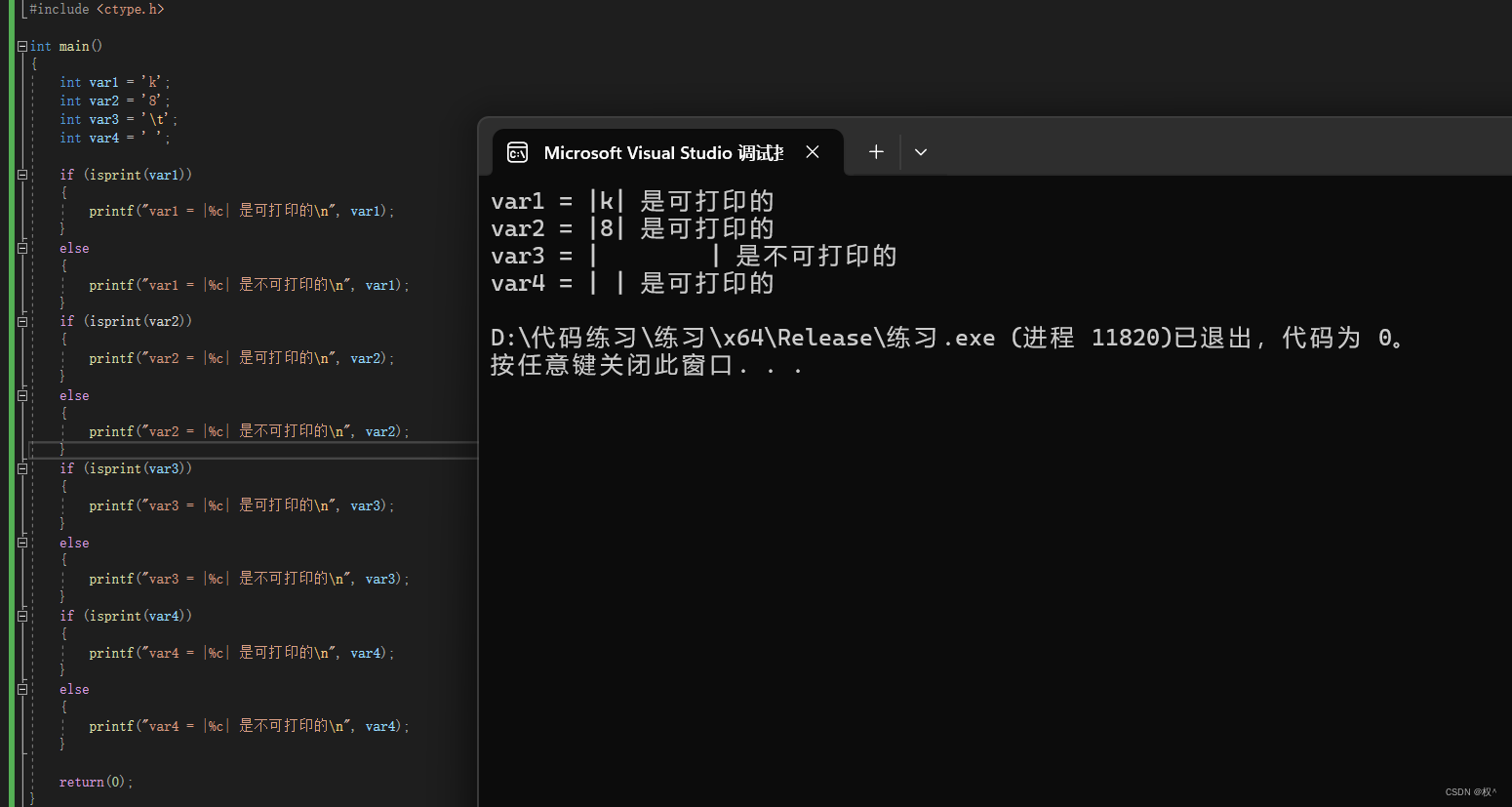Screen dimensions: 1512x807
Task: Open the terminal profile dropdown chevron
Action: 921,152
